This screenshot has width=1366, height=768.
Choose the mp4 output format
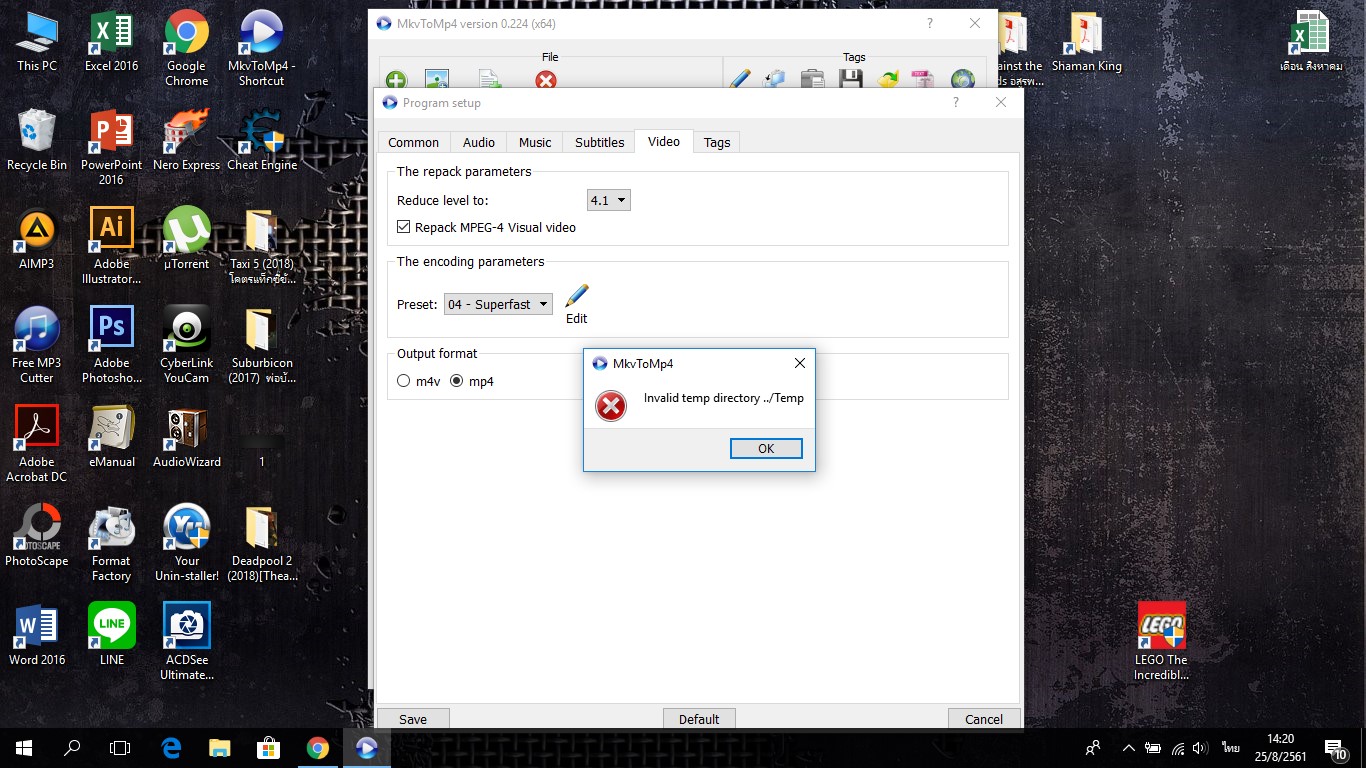tap(457, 381)
